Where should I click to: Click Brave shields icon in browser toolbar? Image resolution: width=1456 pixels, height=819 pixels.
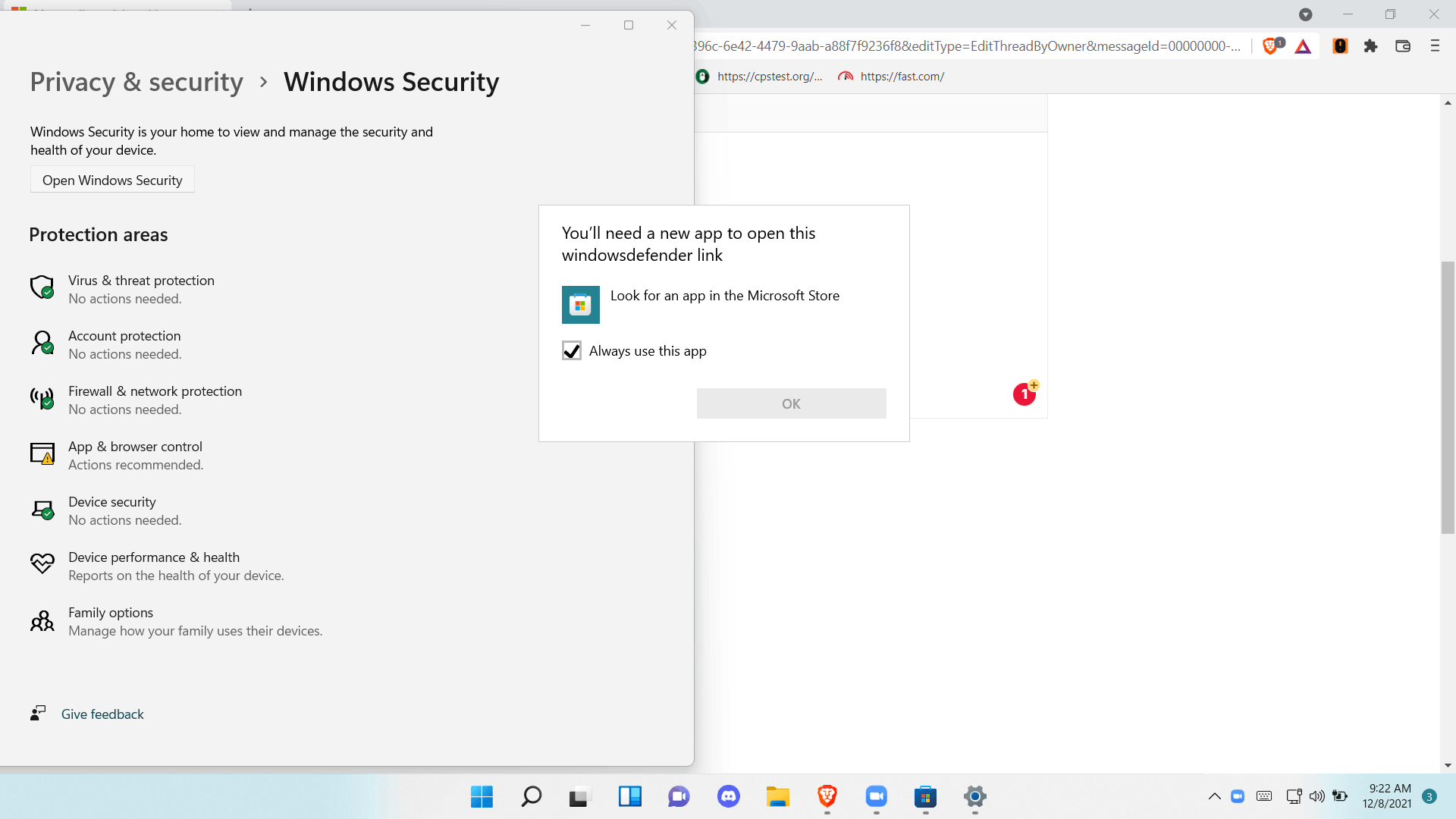click(1272, 46)
